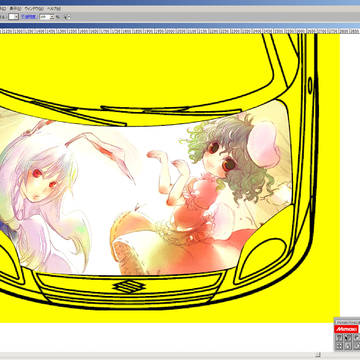Screen dimensions: 360x360
Task: Open the 表示(V) menu
Action: (x=15, y=9)
